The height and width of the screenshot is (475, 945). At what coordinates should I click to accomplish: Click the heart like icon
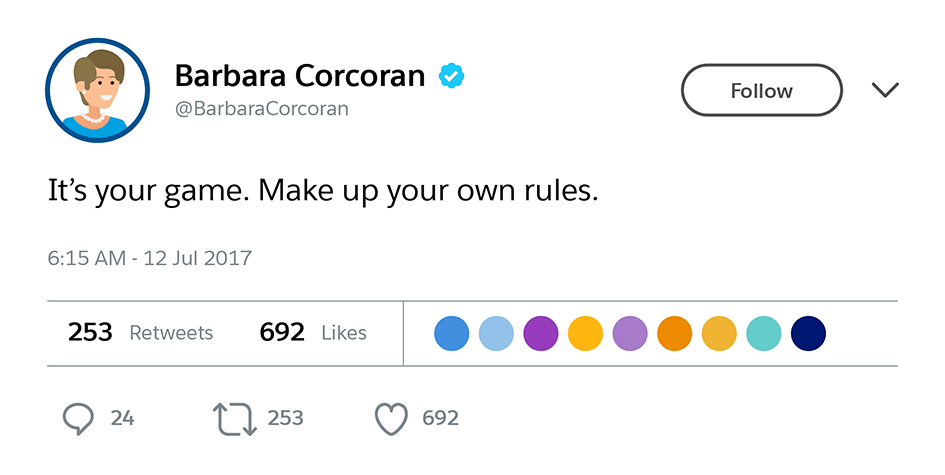391,418
